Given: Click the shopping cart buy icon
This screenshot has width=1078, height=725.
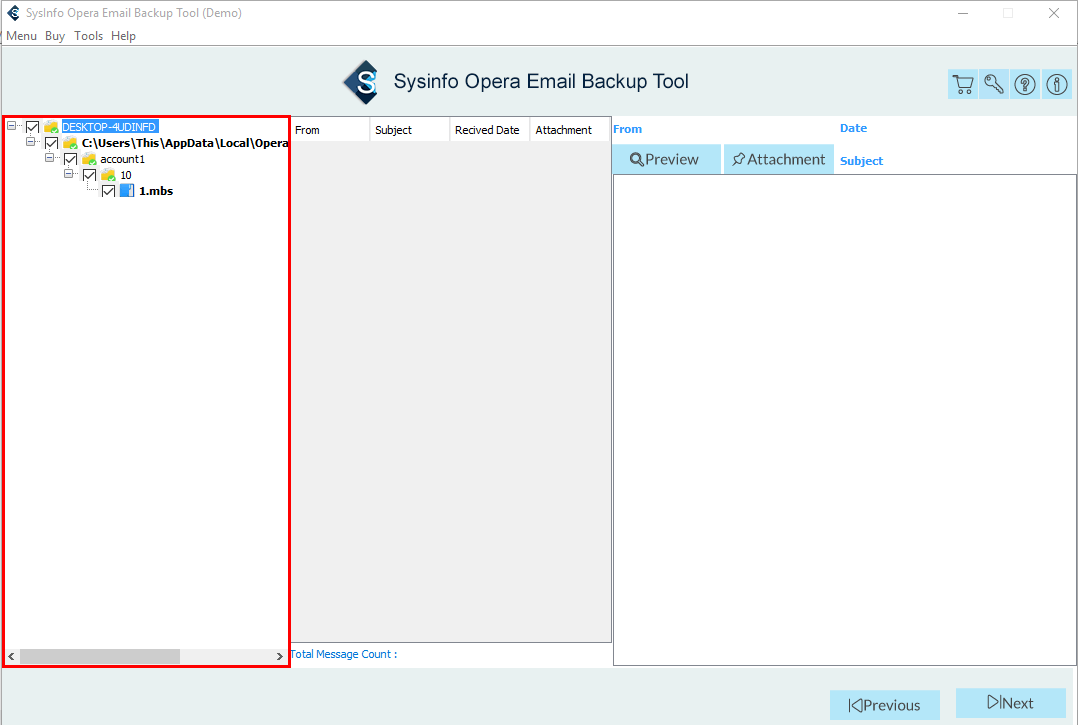Looking at the screenshot, I should [x=963, y=85].
